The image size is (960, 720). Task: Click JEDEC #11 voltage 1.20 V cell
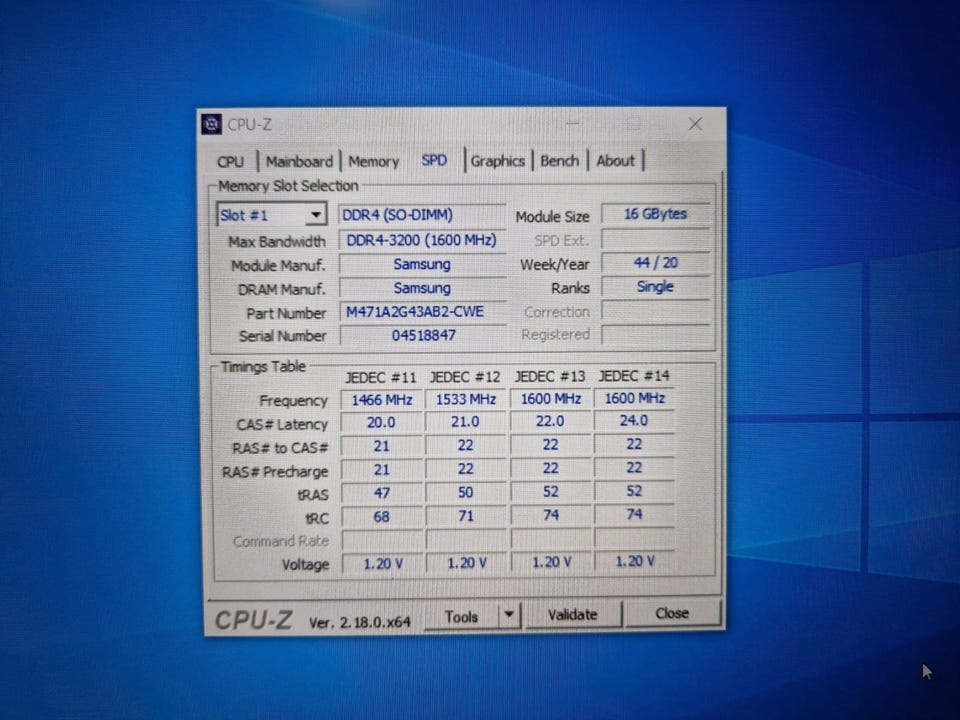tap(383, 563)
